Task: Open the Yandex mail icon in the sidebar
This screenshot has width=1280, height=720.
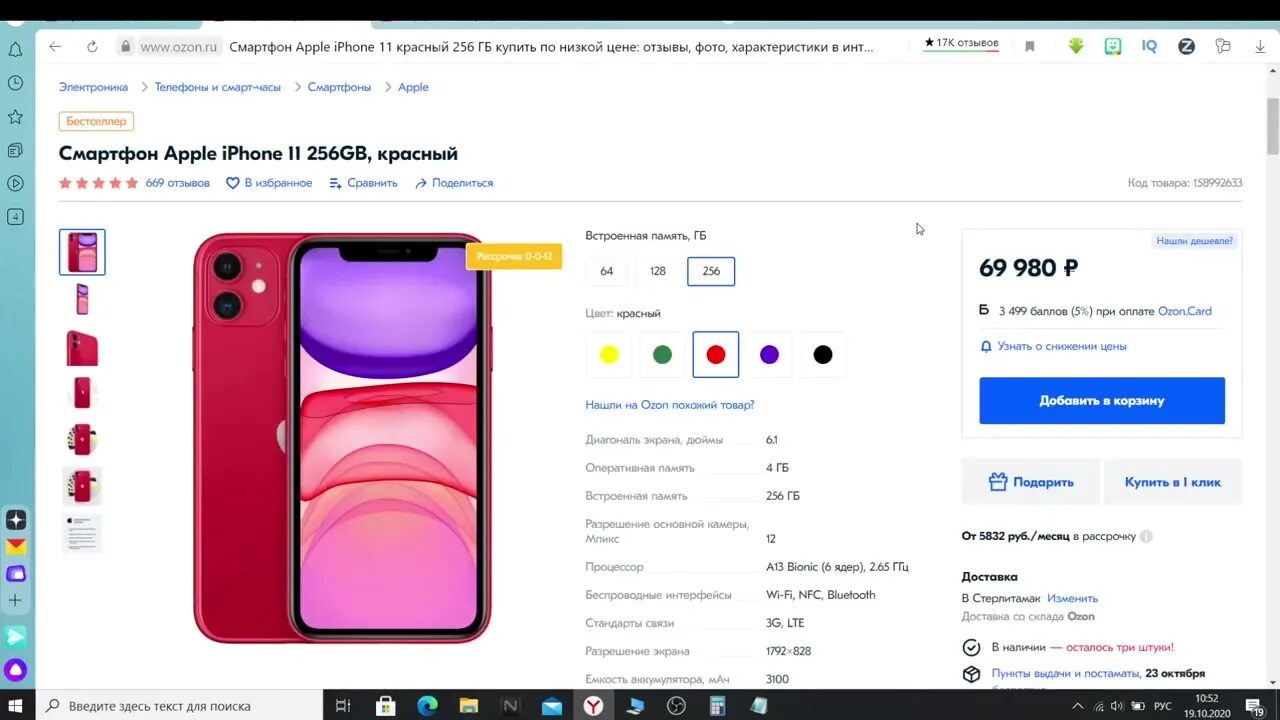Action: [15, 547]
